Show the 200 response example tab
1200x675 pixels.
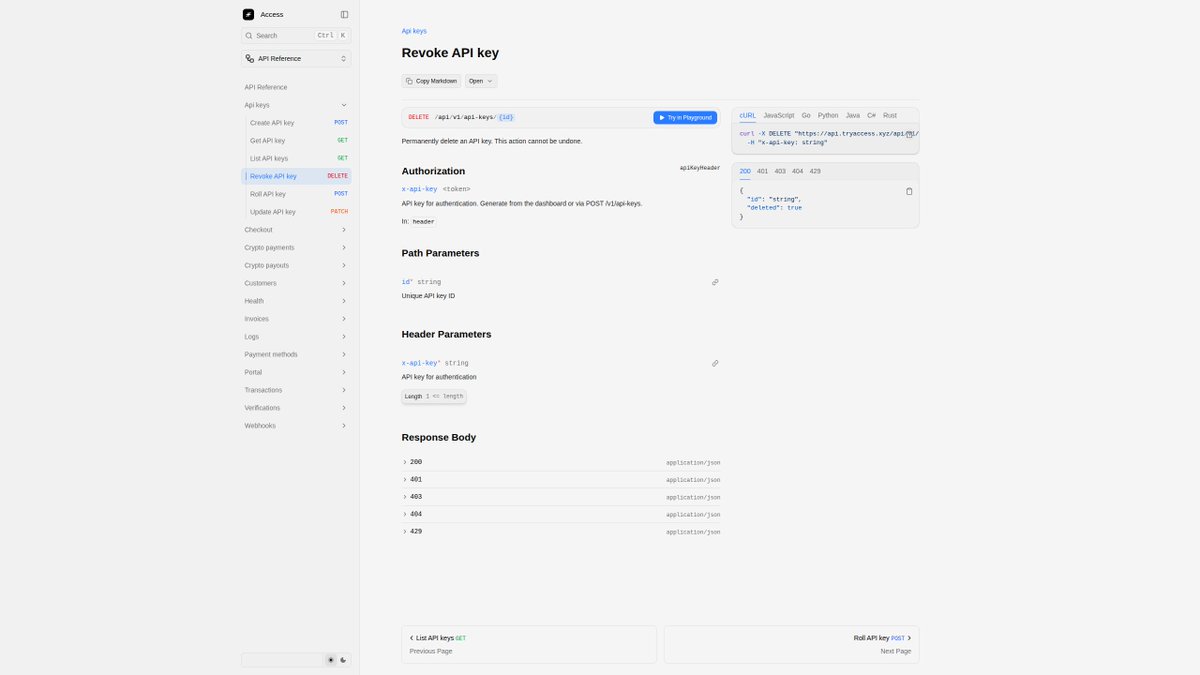(x=746, y=171)
